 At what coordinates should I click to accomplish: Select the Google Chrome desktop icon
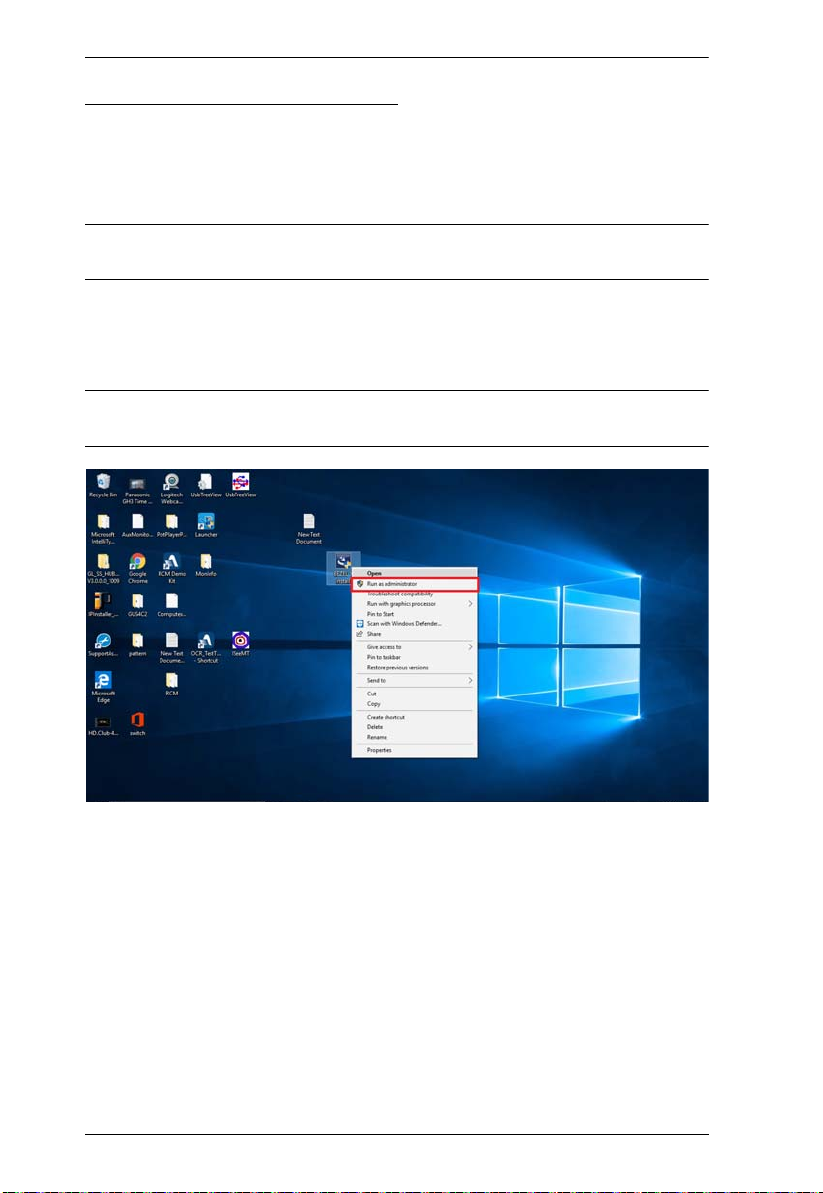pyautogui.click(x=138, y=568)
